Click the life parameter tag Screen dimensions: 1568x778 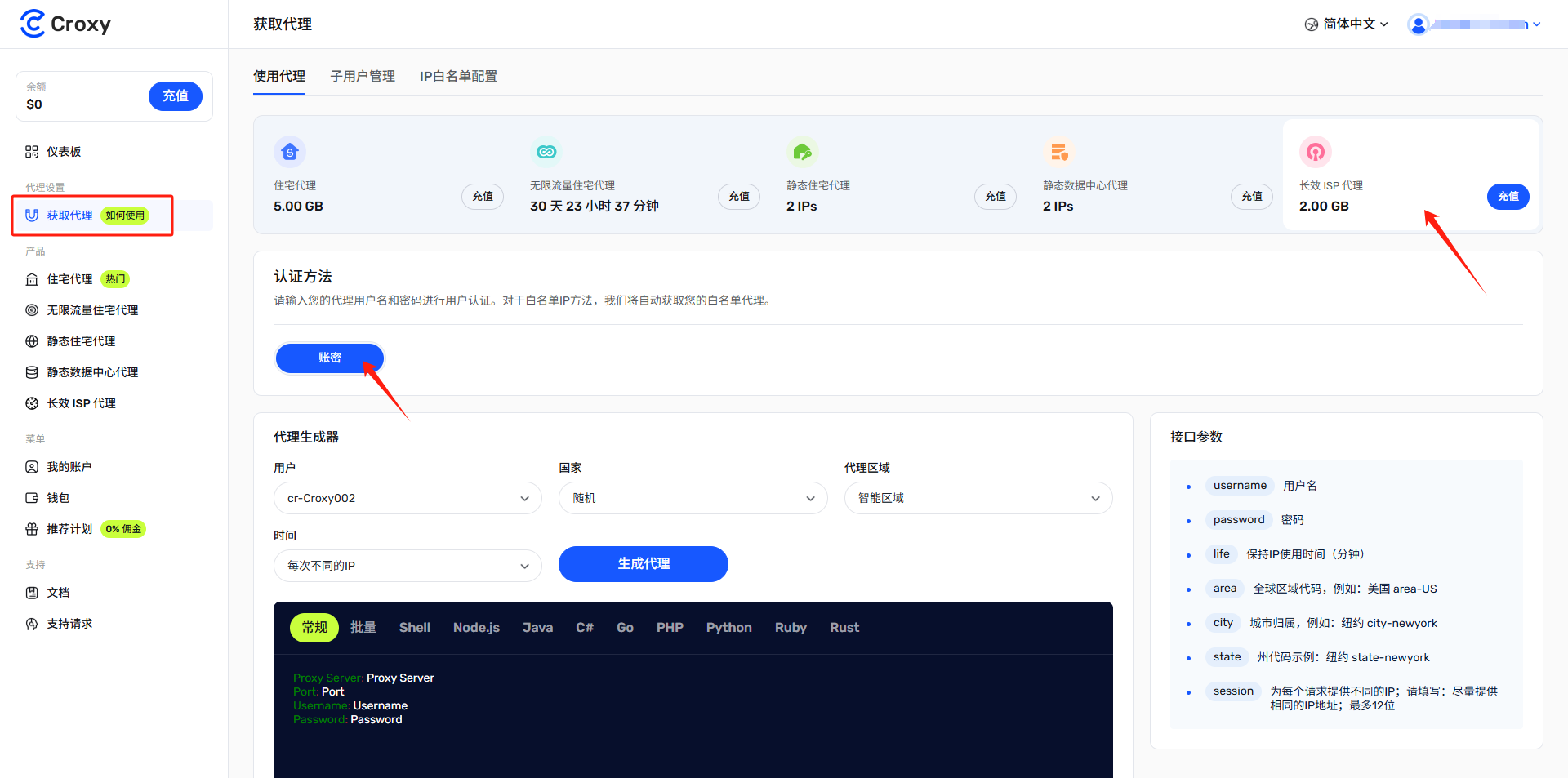coord(1221,554)
